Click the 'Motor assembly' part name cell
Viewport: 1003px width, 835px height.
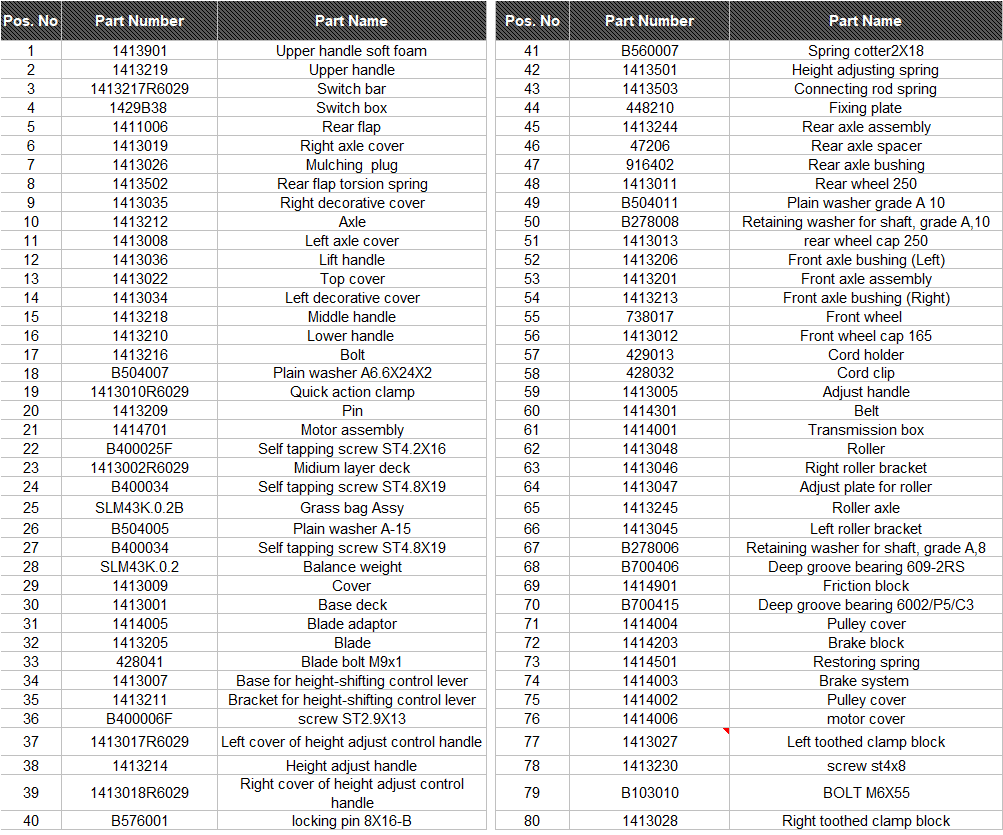point(351,430)
